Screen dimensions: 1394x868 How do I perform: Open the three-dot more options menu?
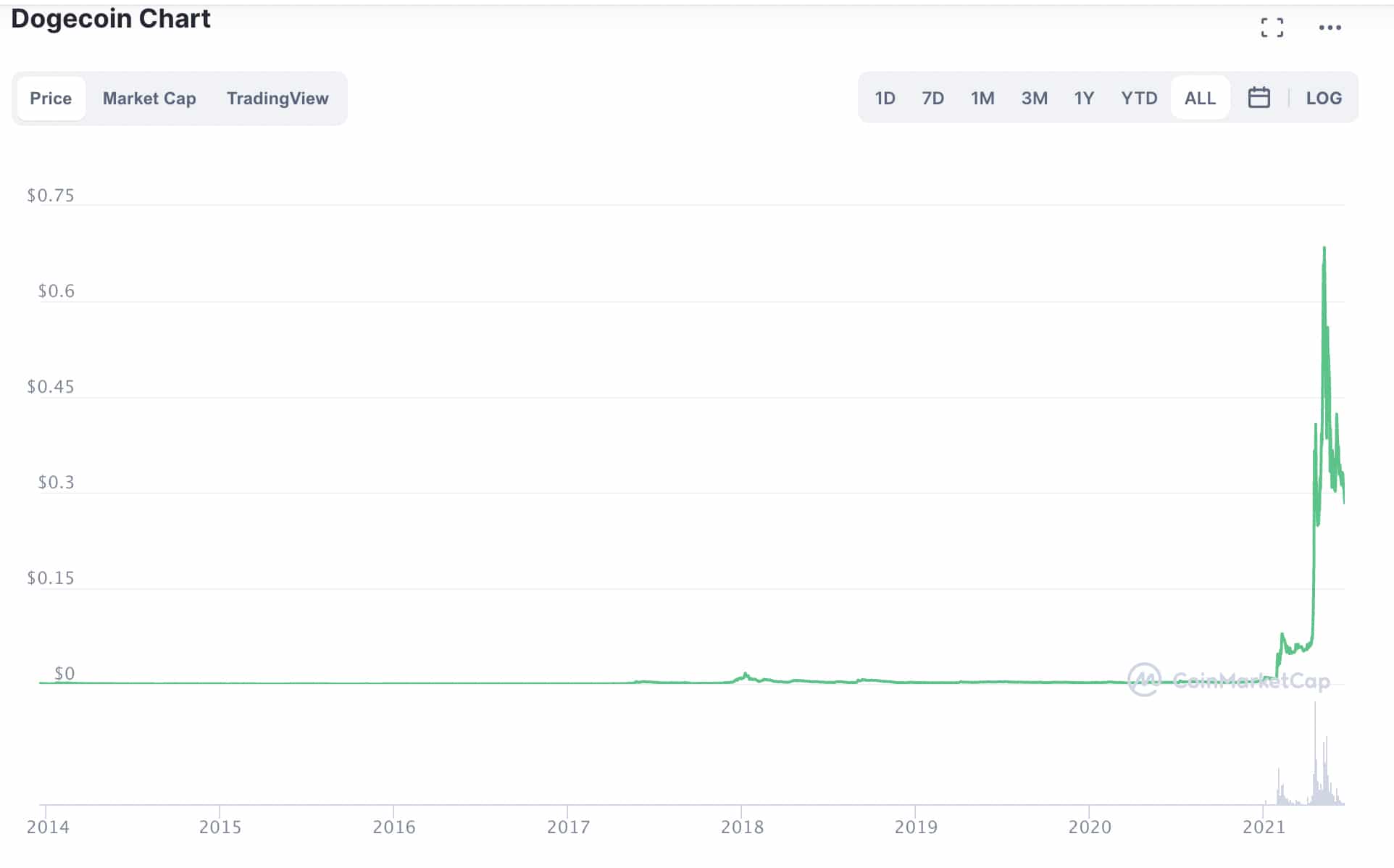(1330, 28)
